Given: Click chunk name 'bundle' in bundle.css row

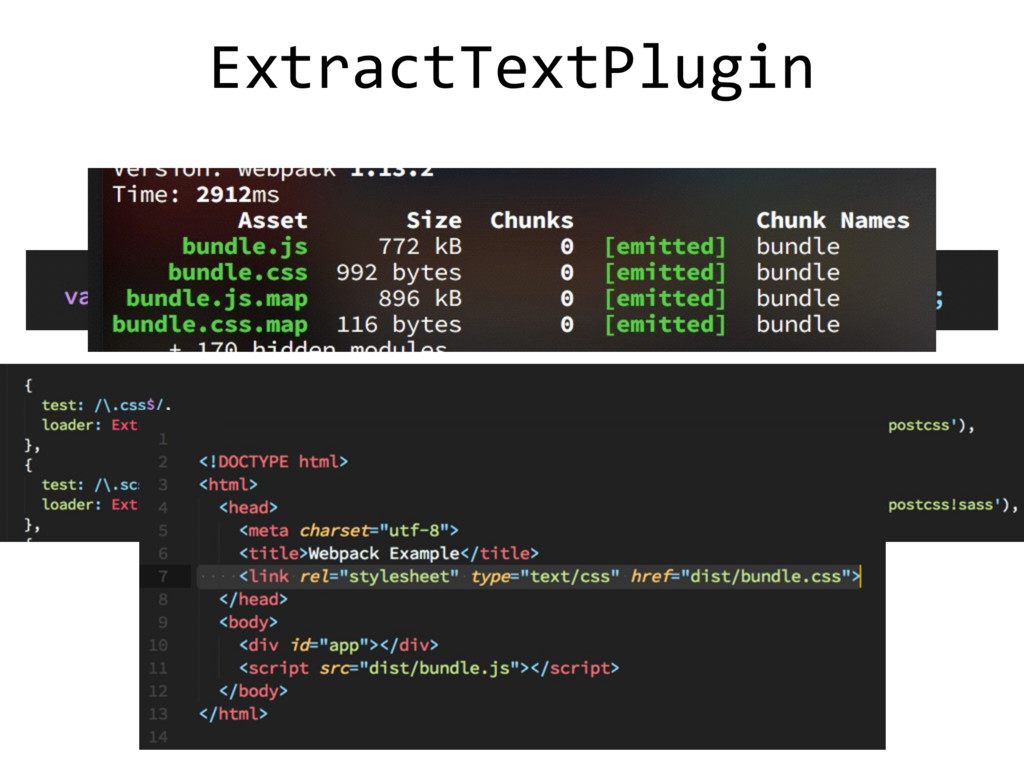Looking at the screenshot, I should tap(798, 273).
